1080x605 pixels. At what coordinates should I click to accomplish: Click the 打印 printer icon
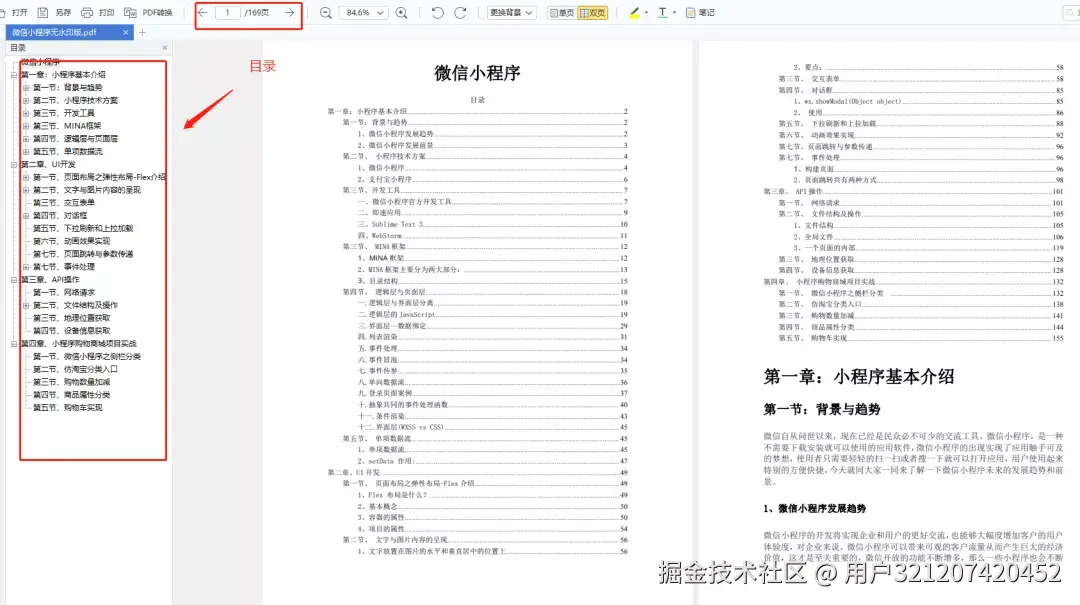[x=87, y=12]
